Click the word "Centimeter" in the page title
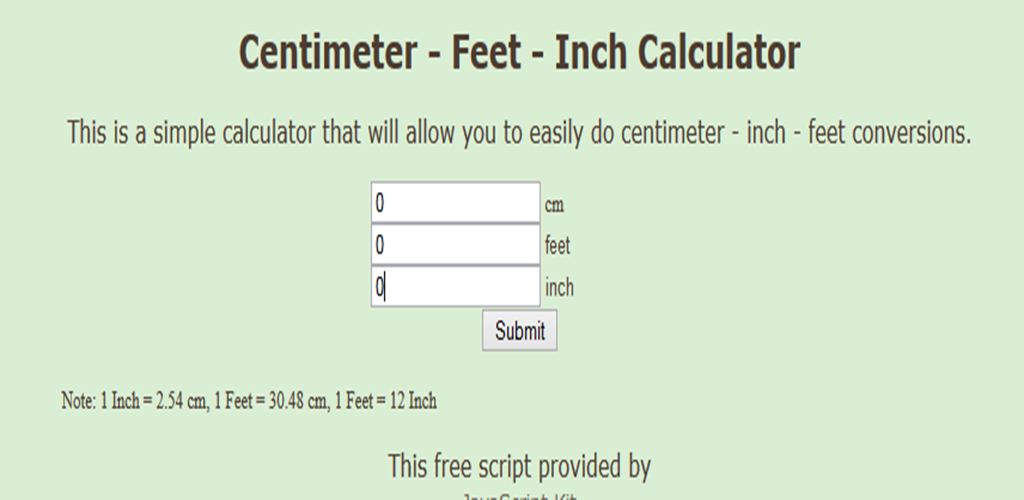Image resolution: width=1024 pixels, height=500 pixels. [326, 53]
